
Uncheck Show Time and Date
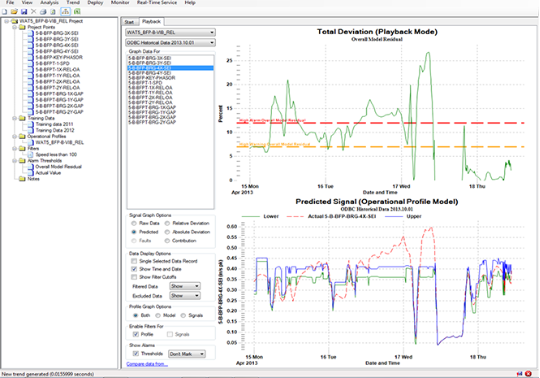pyautogui.click(x=134, y=269)
